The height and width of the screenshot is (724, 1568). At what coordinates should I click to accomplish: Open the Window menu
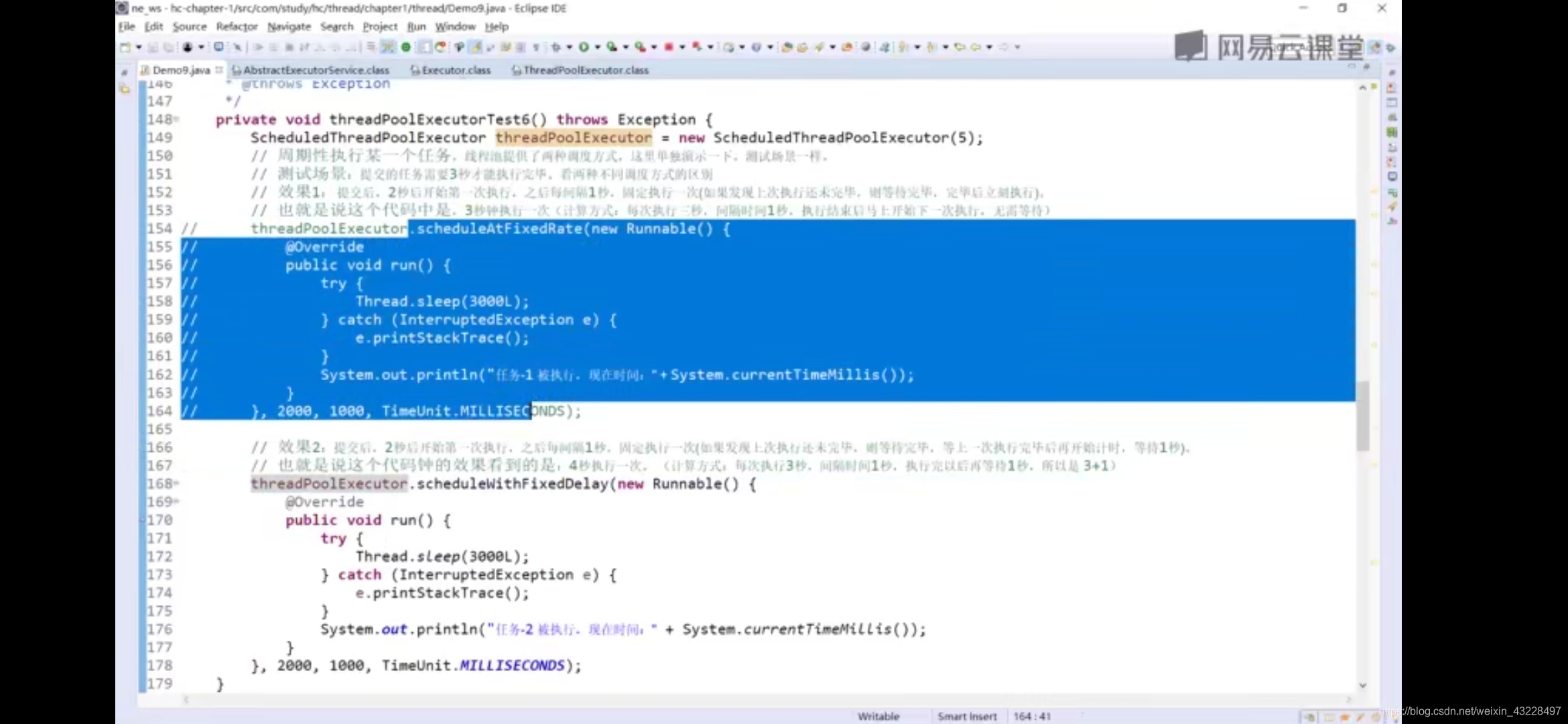click(455, 27)
